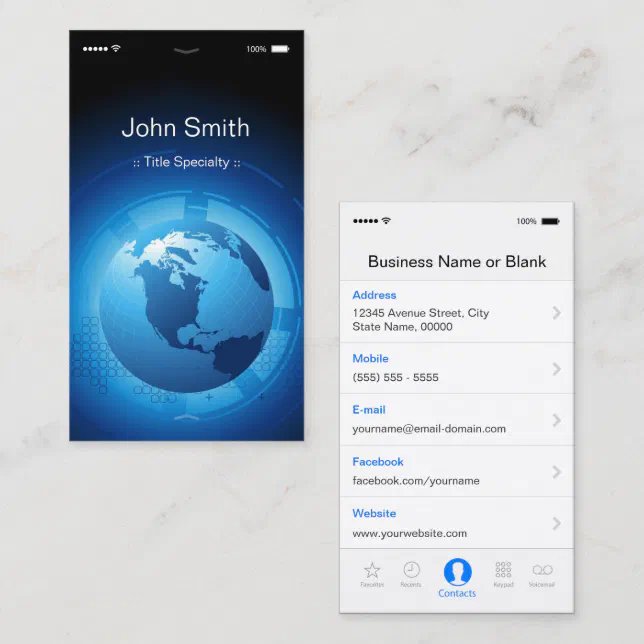Open the Website row chevron
This screenshot has height=644, width=644.
click(x=557, y=523)
